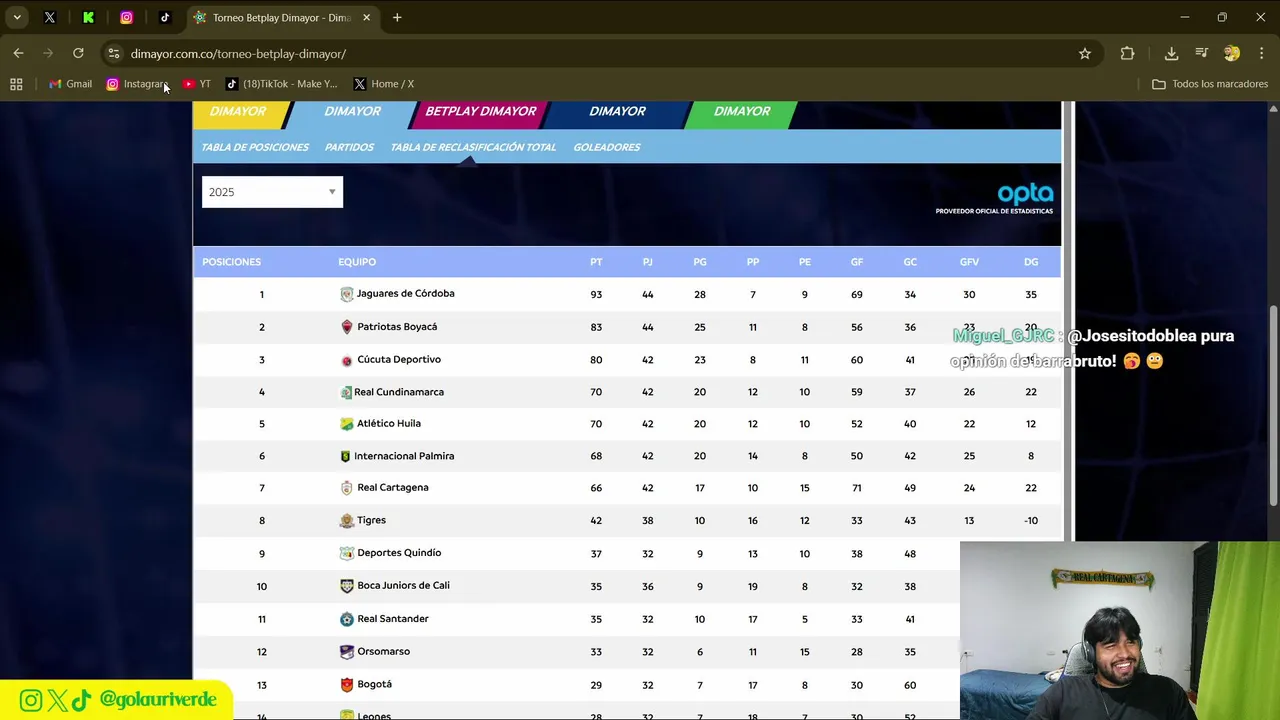This screenshot has width=1280, height=720.
Task: Expand the 2025 year dropdown
Action: [272, 192]
